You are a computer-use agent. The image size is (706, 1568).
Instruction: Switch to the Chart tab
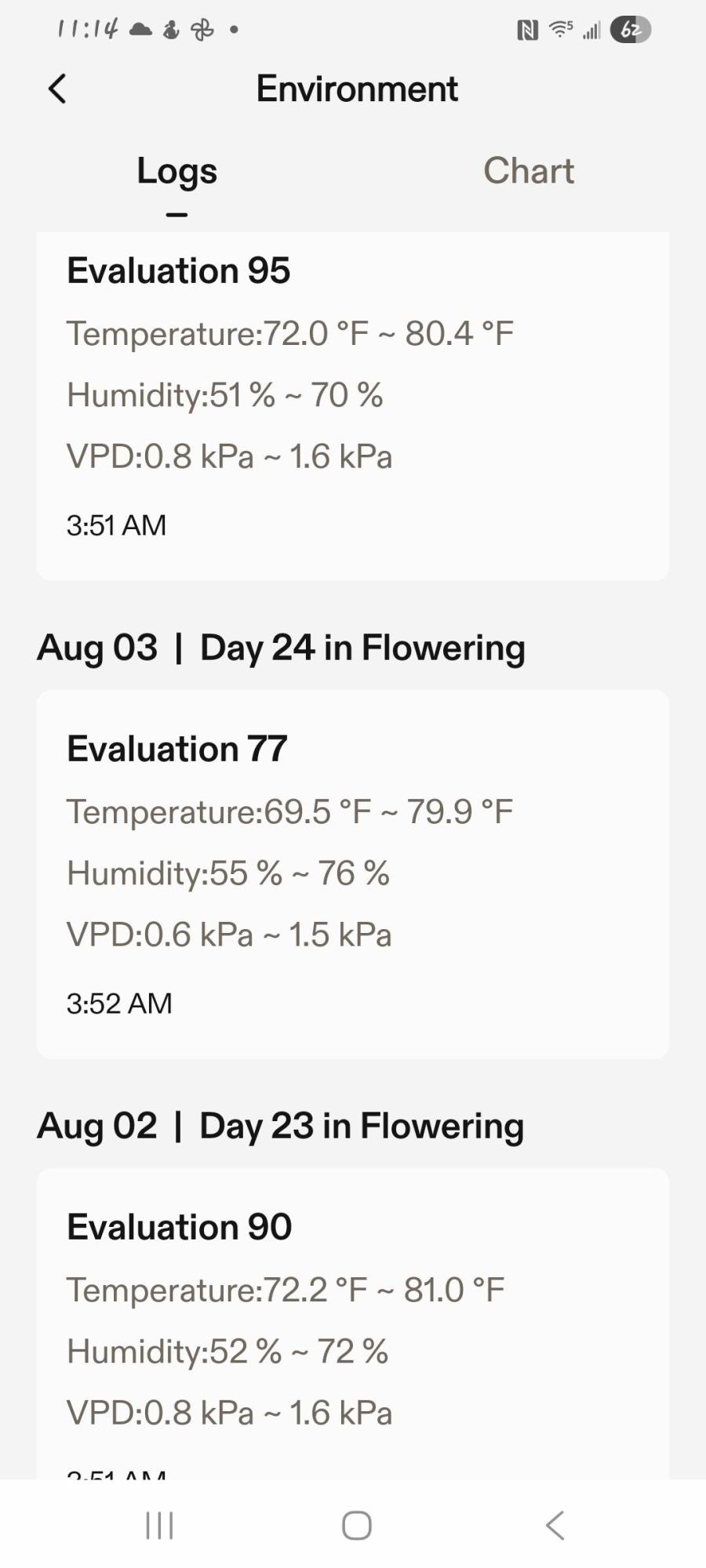coord(529,171)
